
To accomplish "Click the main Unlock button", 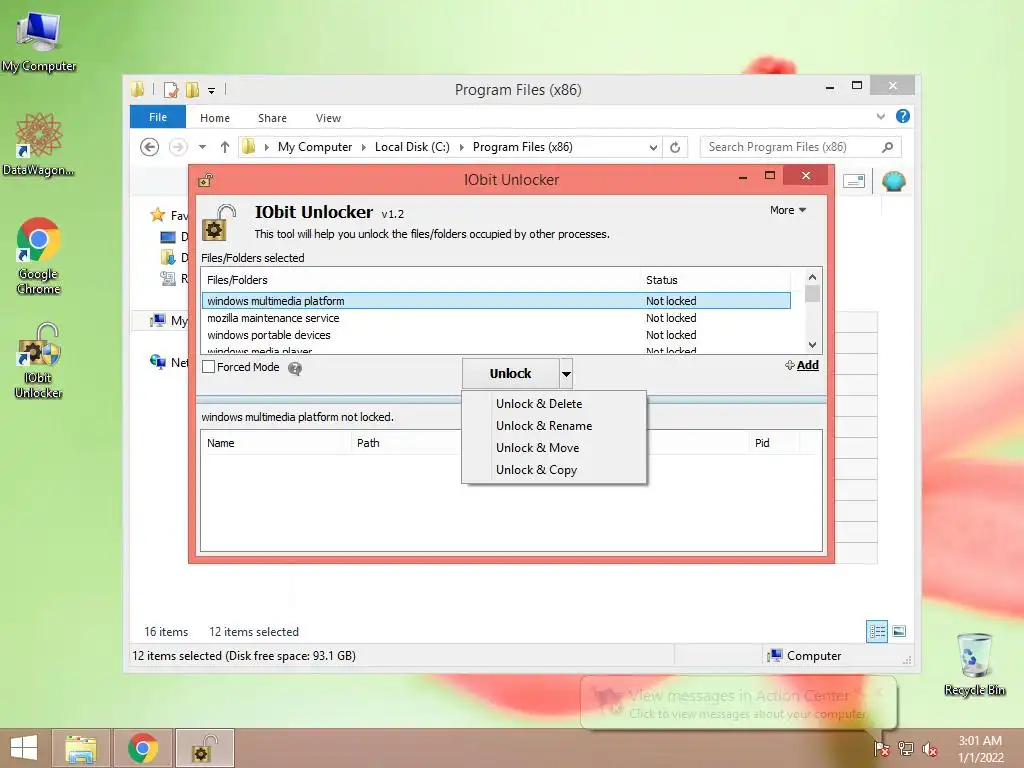I will 511,374.
